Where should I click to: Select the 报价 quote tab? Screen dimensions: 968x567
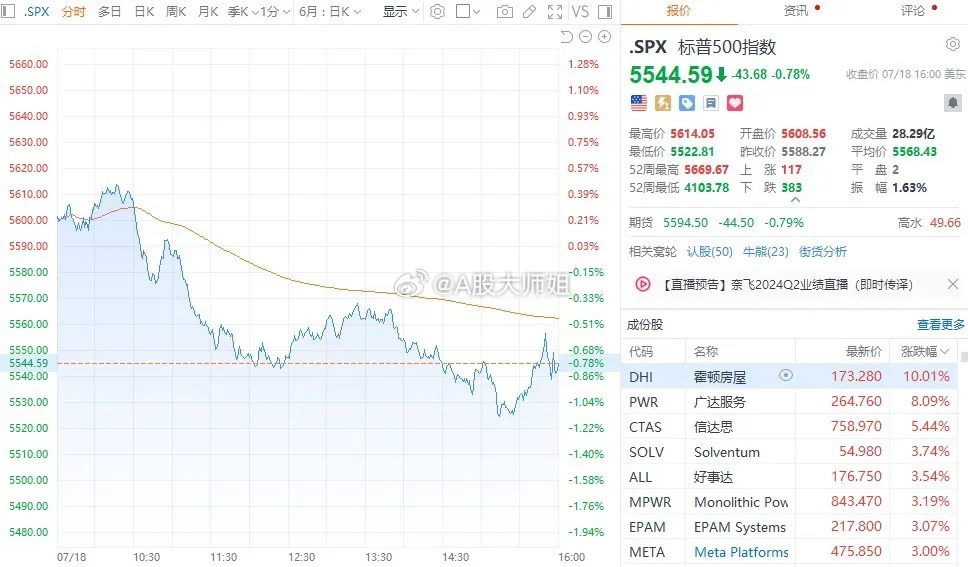[x=678, y=11]
